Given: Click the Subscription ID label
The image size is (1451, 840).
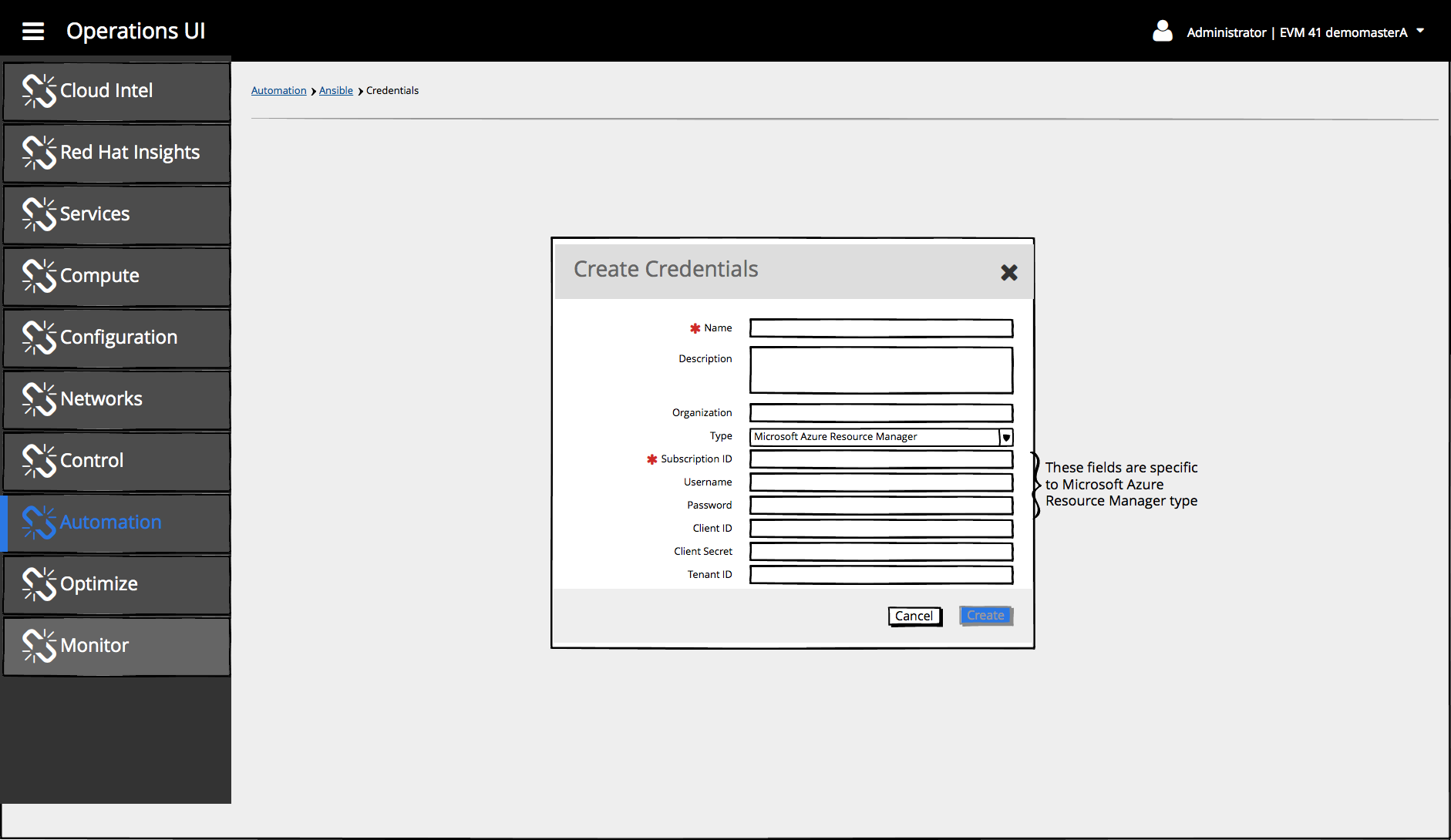Looking at the screenshot, I should pos(696,459).
